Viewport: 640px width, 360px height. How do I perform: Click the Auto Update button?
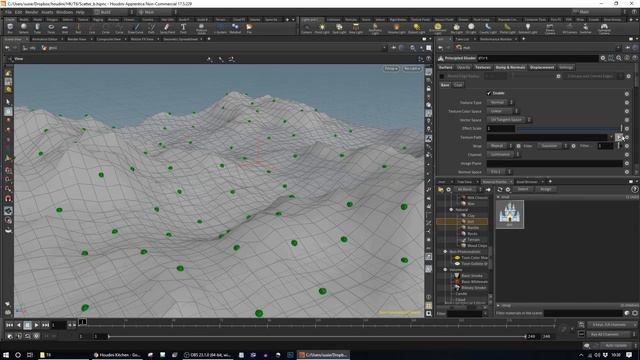tap(616, 345)
